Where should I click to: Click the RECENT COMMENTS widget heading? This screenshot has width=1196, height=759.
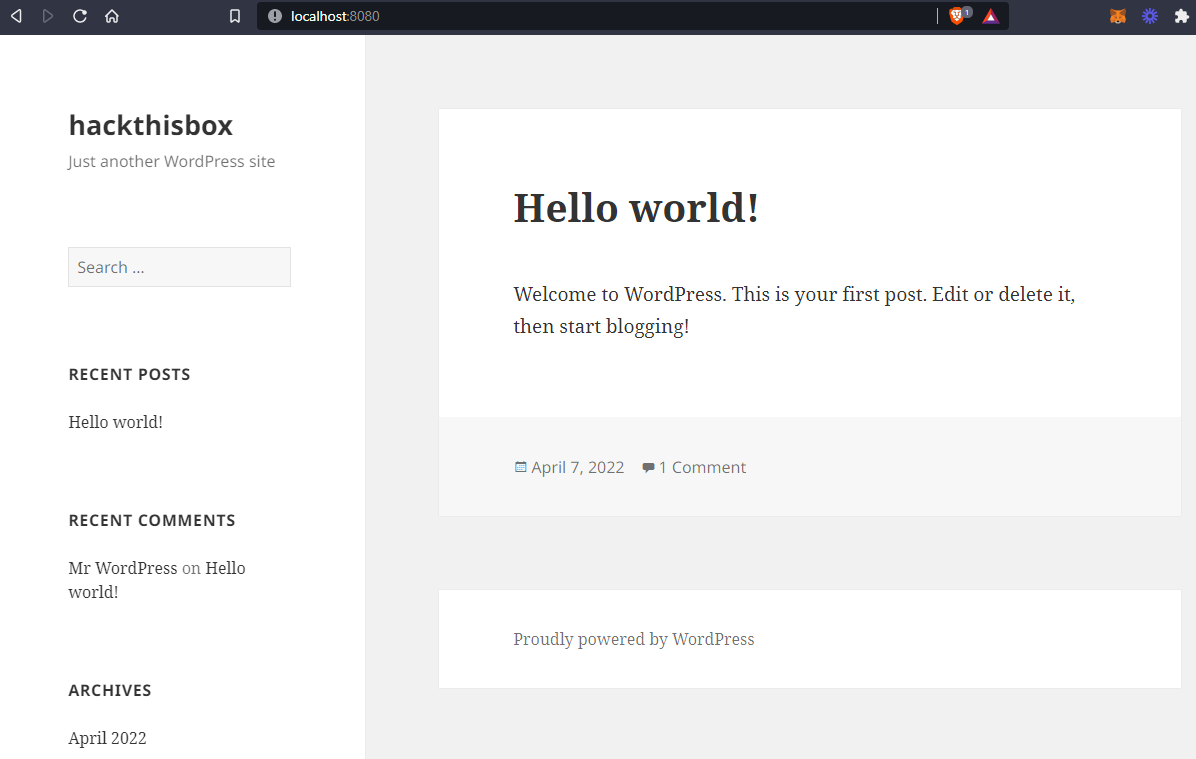coord(152,520)
